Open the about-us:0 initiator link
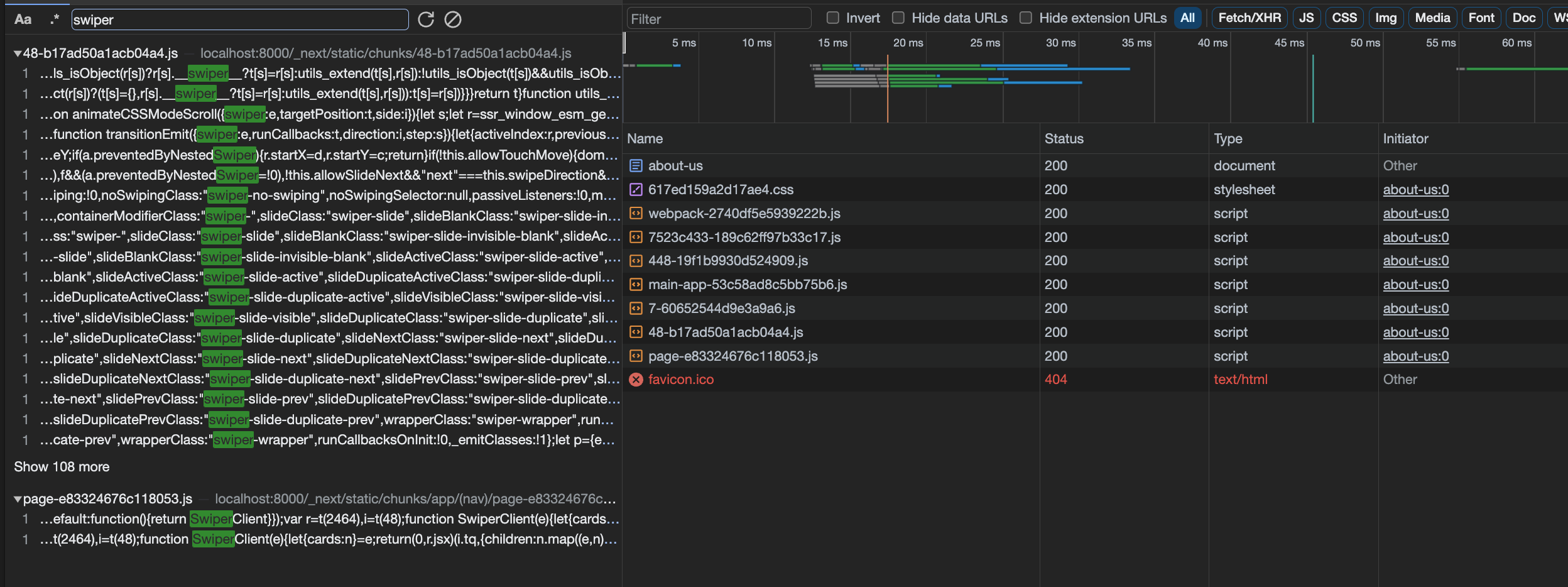Image resolution: width=1568 pixels, height=587 pixels. pos(1416,189)
